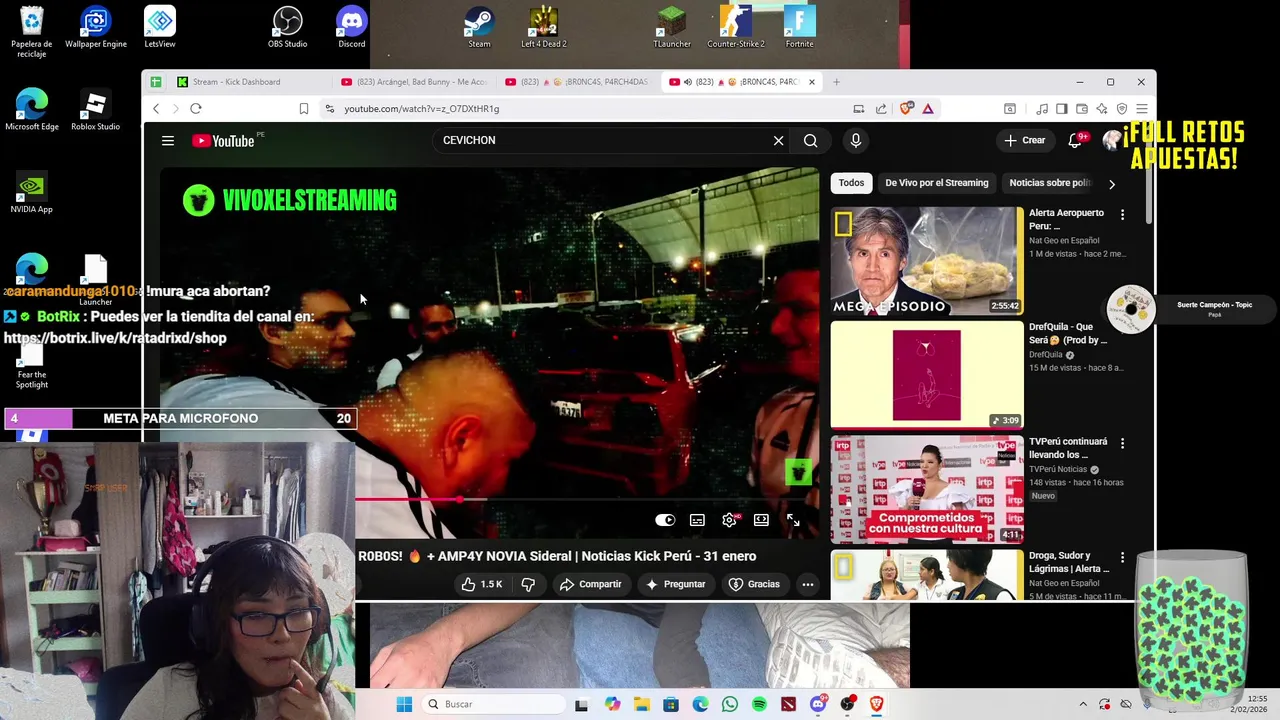The image size is (1280, 720).
Task: Toggle Brave sidebar panel
Action: [x=1062, y=109]
